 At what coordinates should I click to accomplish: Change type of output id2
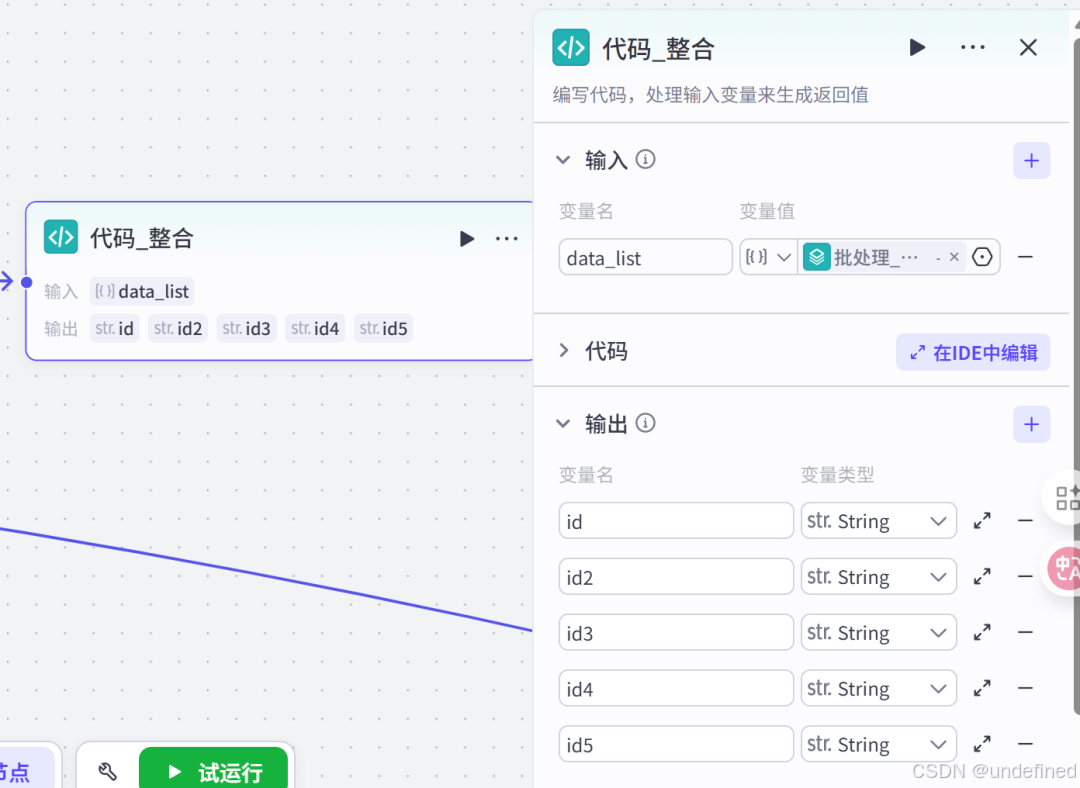[x=878, y=577]
